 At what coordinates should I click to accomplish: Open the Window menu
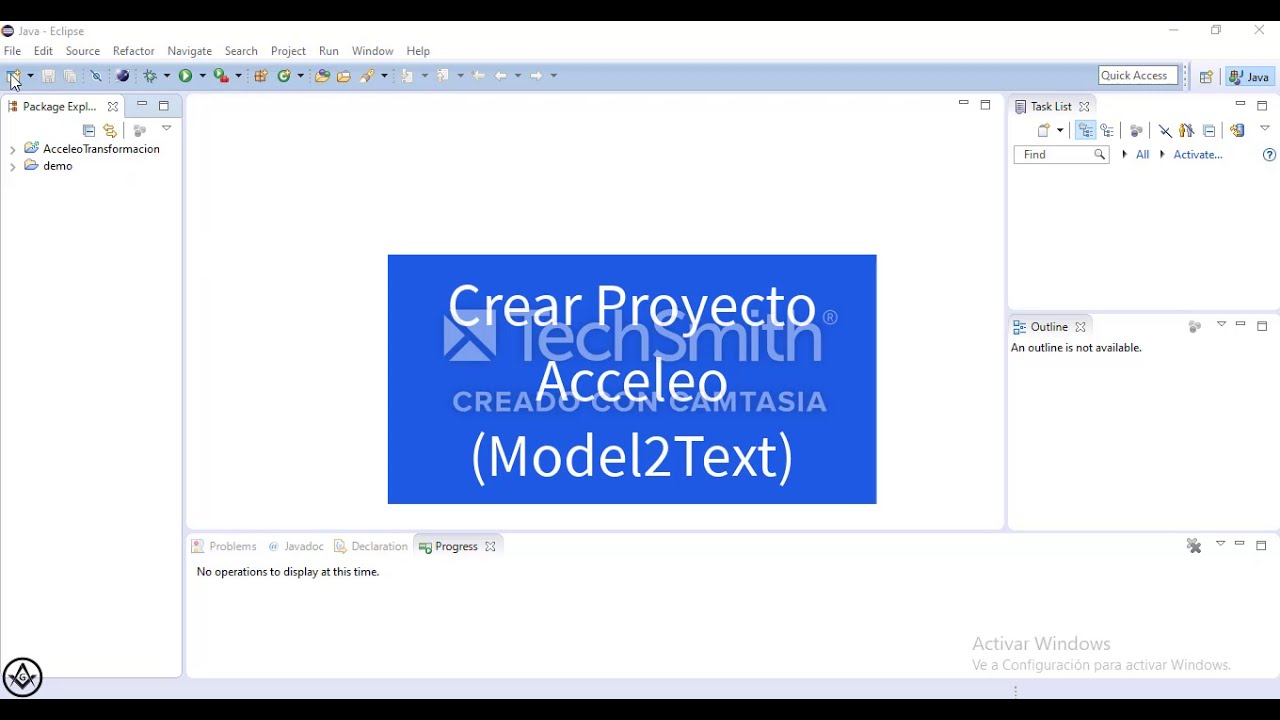[372, 51]
